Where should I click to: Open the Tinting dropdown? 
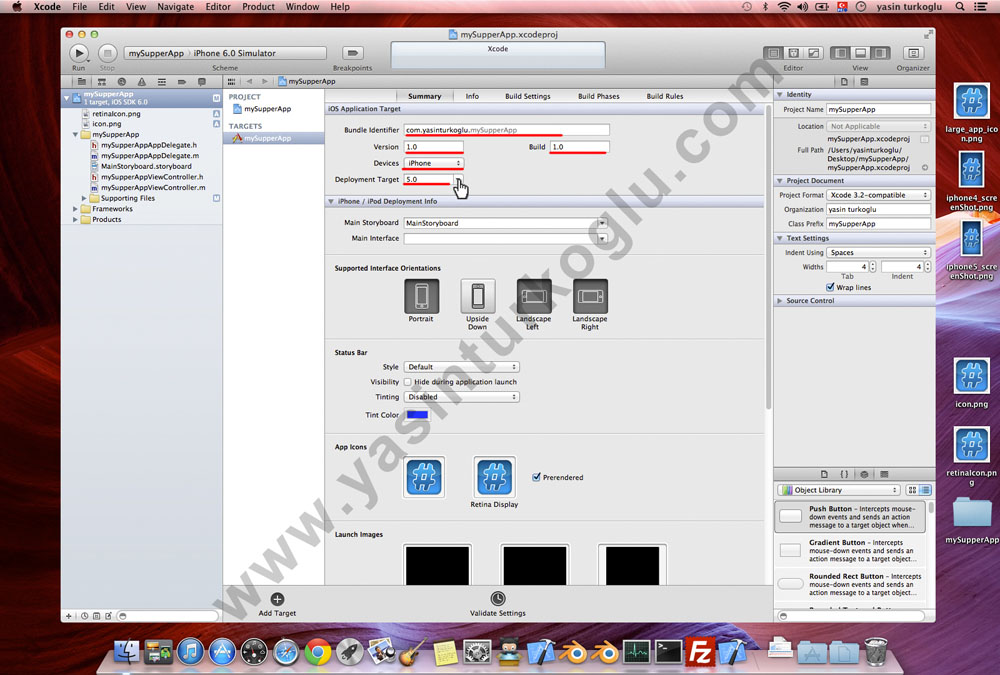tap(462, 397)
